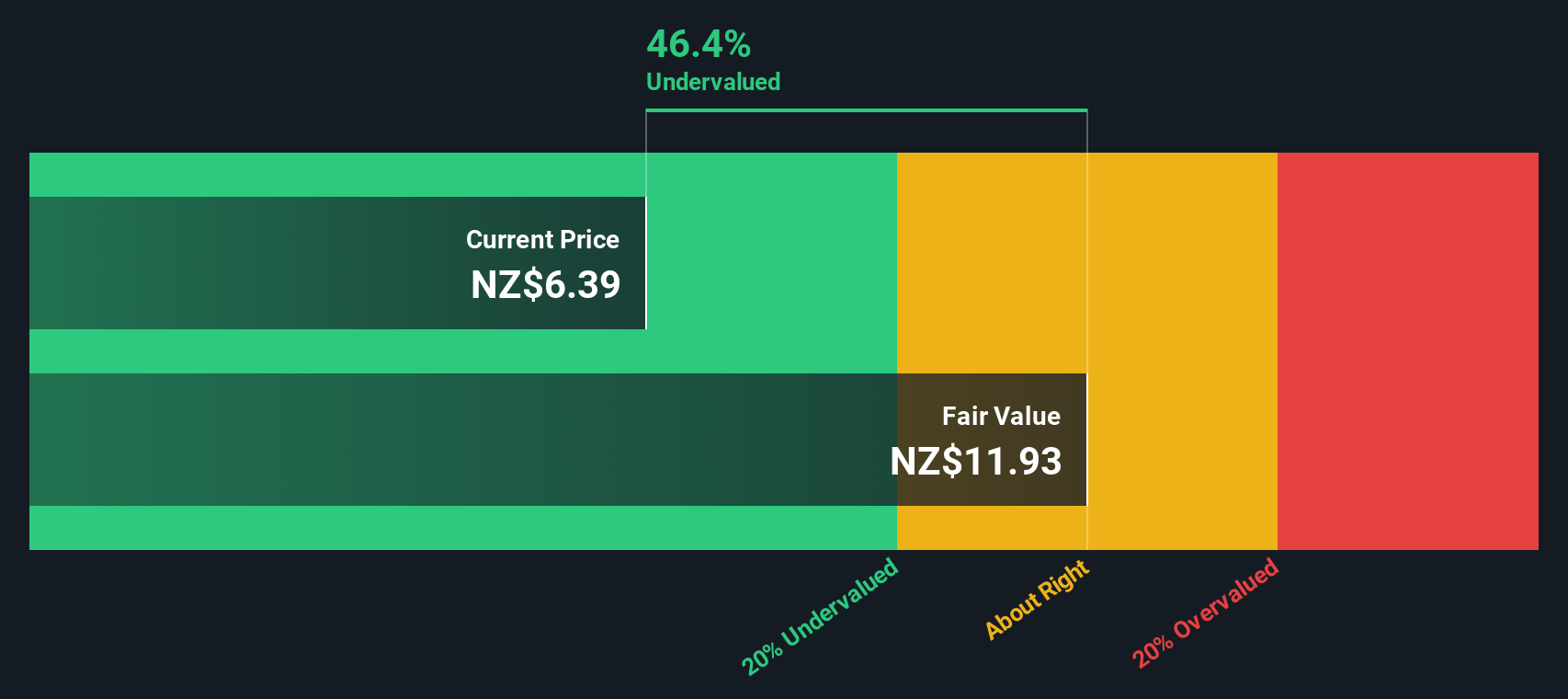
Task: Click the NZ$6.39 price value
Action: point(545,285)
